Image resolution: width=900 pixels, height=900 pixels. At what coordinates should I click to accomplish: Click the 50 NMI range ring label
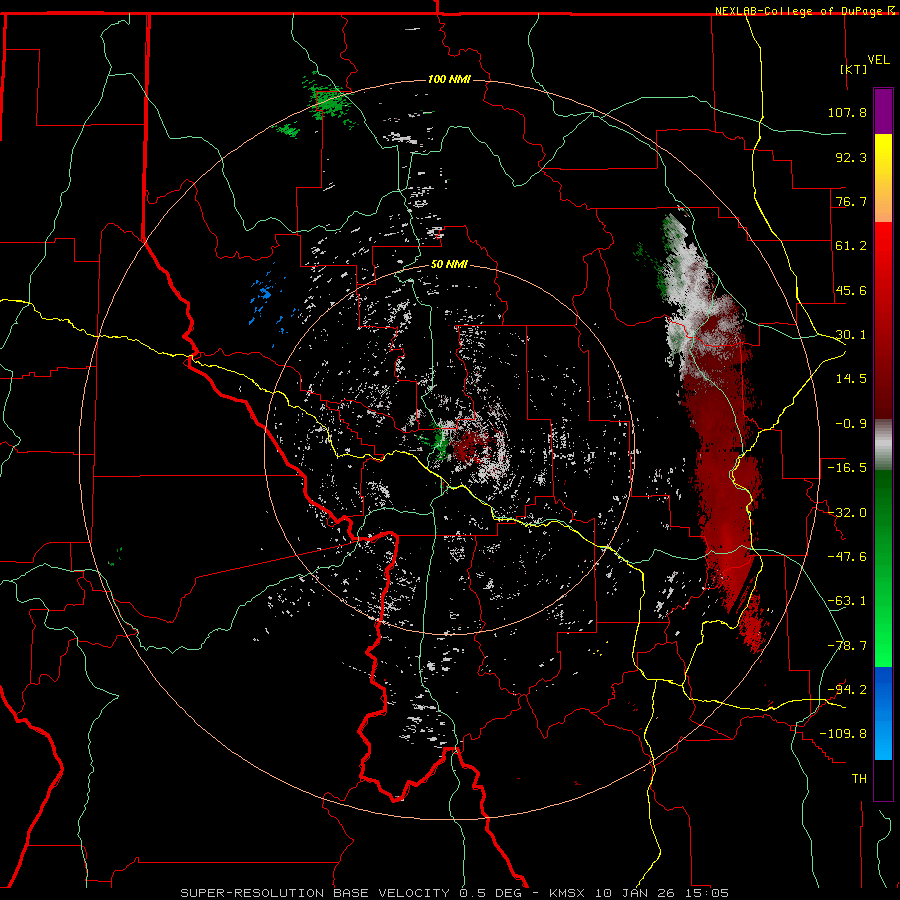pyautogui.click(x=449, y=265)
